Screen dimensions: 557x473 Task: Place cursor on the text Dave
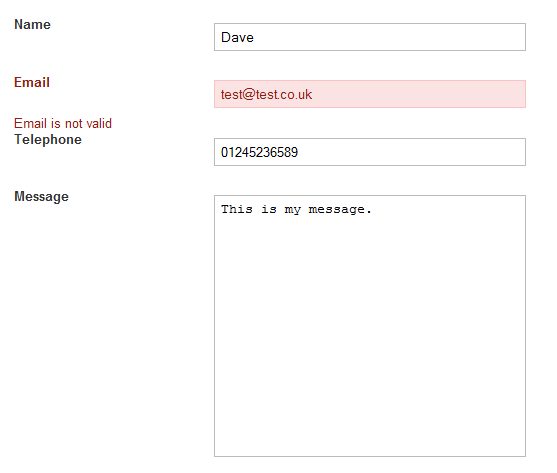(237, 37)
